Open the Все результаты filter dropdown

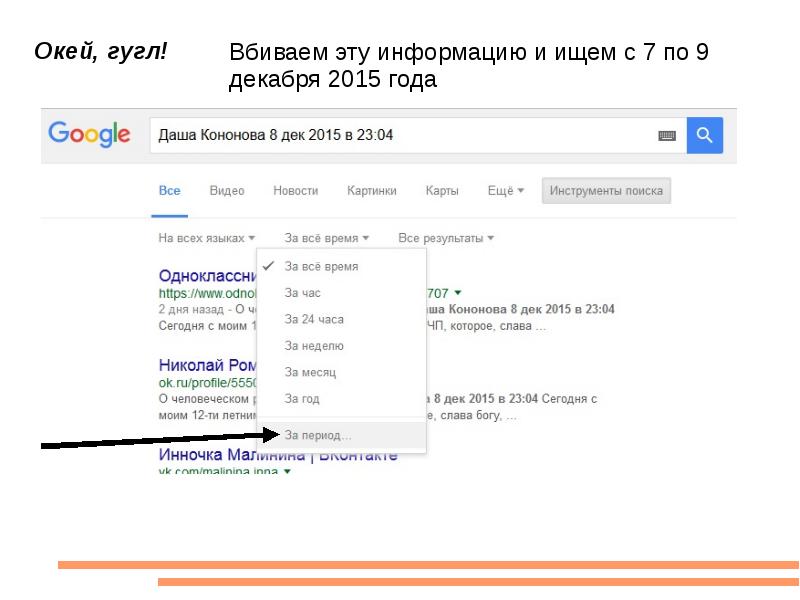click(446, 238)
